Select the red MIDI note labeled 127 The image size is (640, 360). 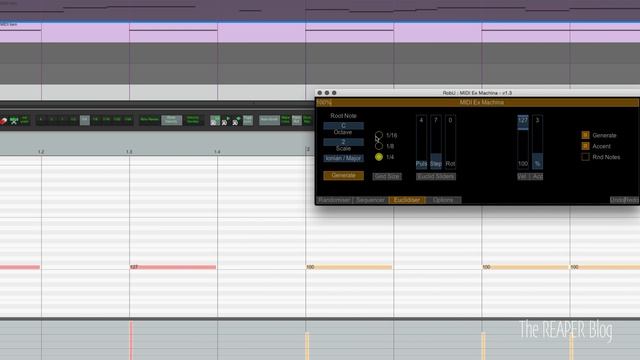[x=173, y=267]
